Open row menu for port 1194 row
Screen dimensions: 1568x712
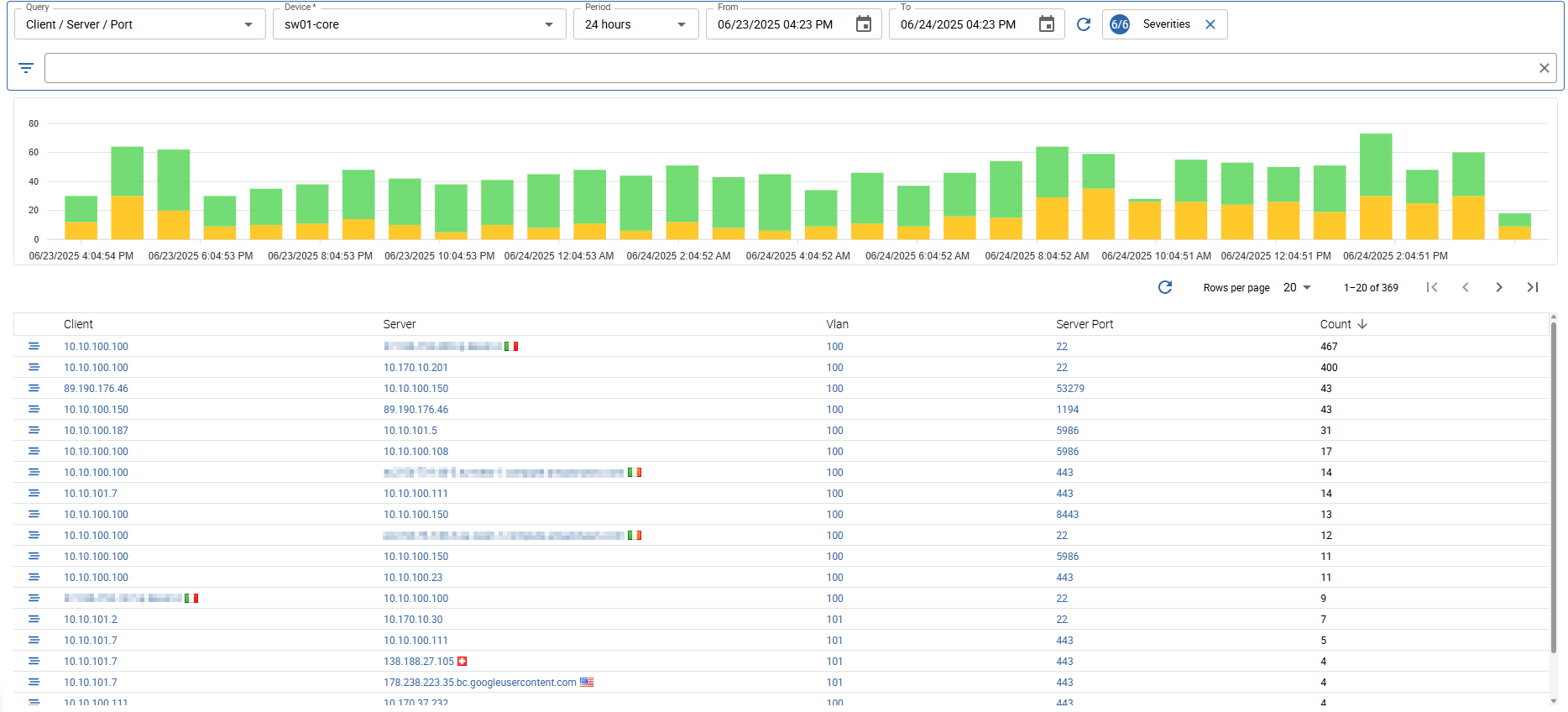click(x=34, y=409)
